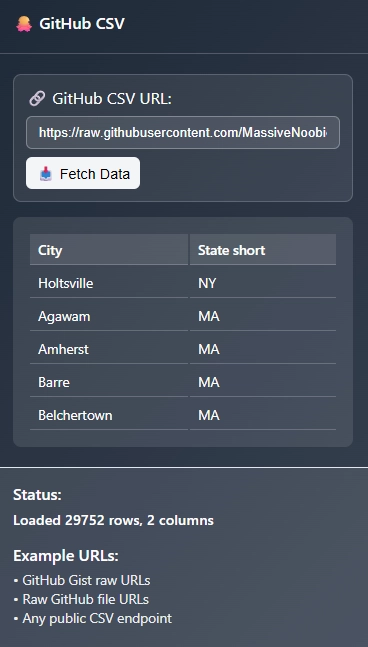The height and width of the screenshot is (647, 368).
Task: Click the GitHub CSV title text
Action: 82,24
